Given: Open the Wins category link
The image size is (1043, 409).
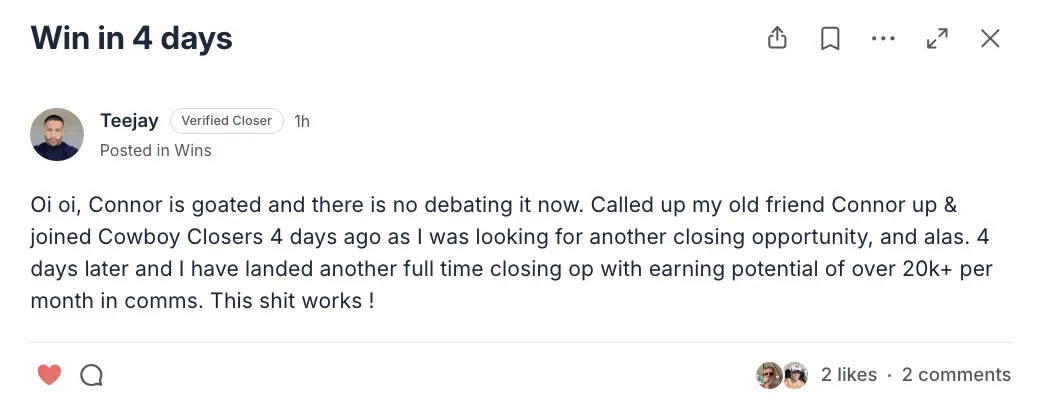Looking at the screenshot, I should coord(193,151).
